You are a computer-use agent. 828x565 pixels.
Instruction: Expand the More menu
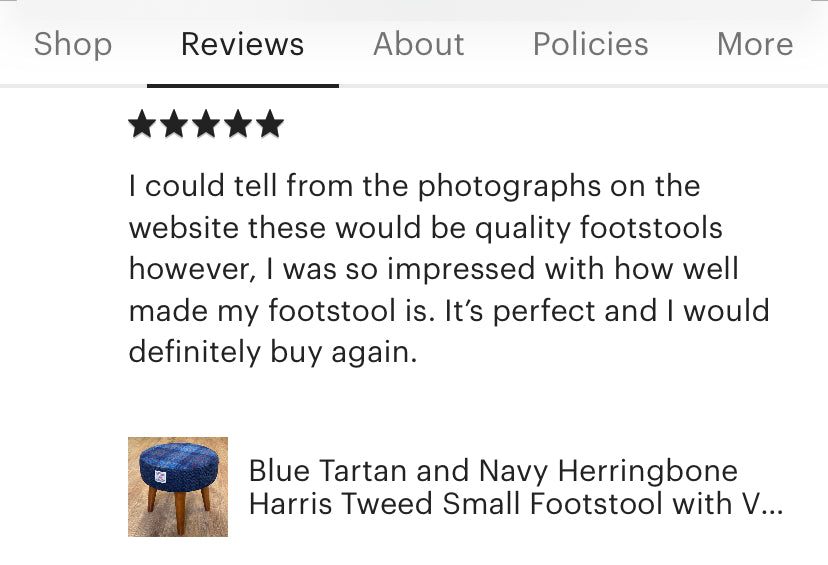tap(755, 44)
